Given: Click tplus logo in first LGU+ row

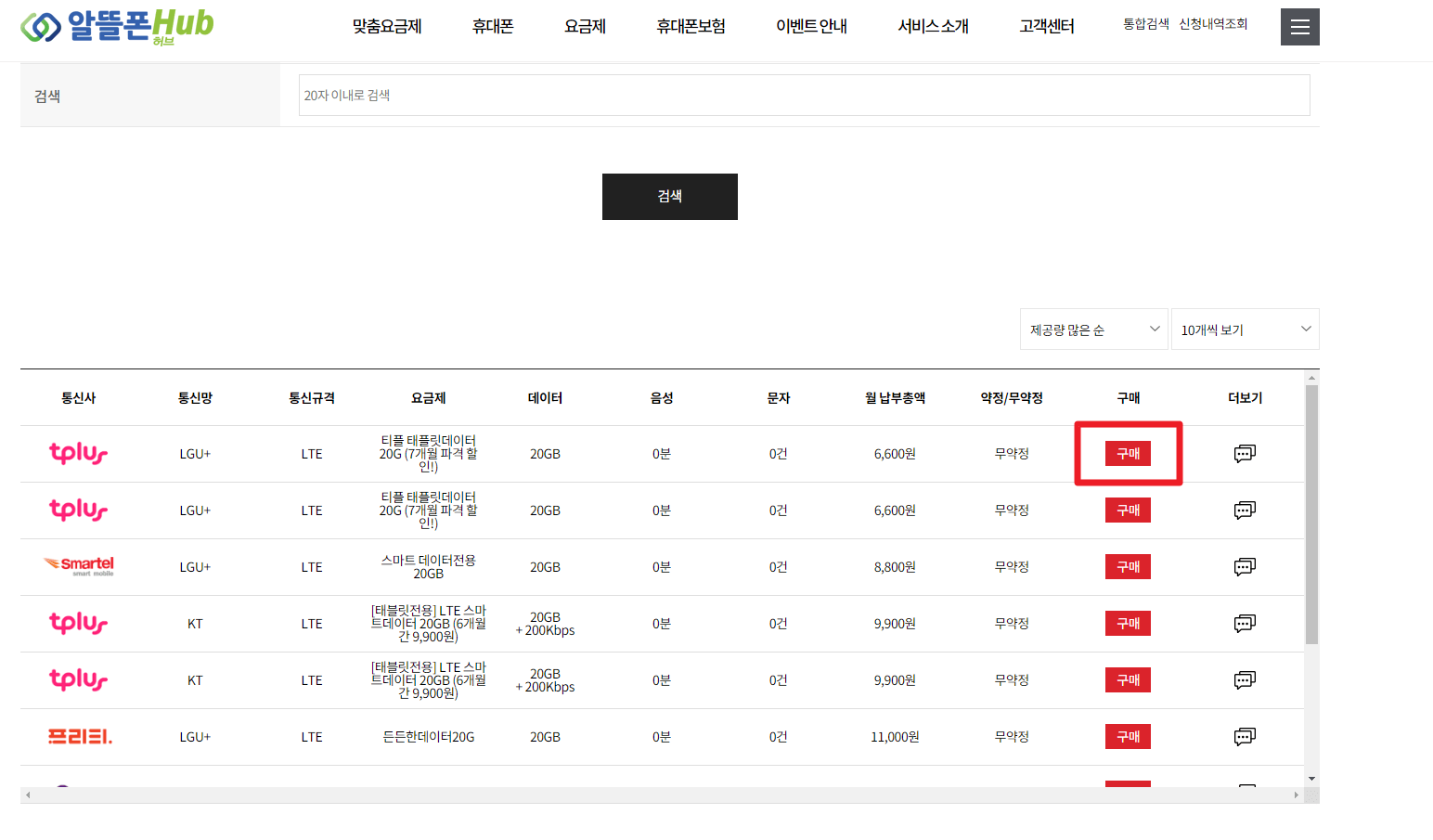Looking at the screenshot, I should point(79,453).
